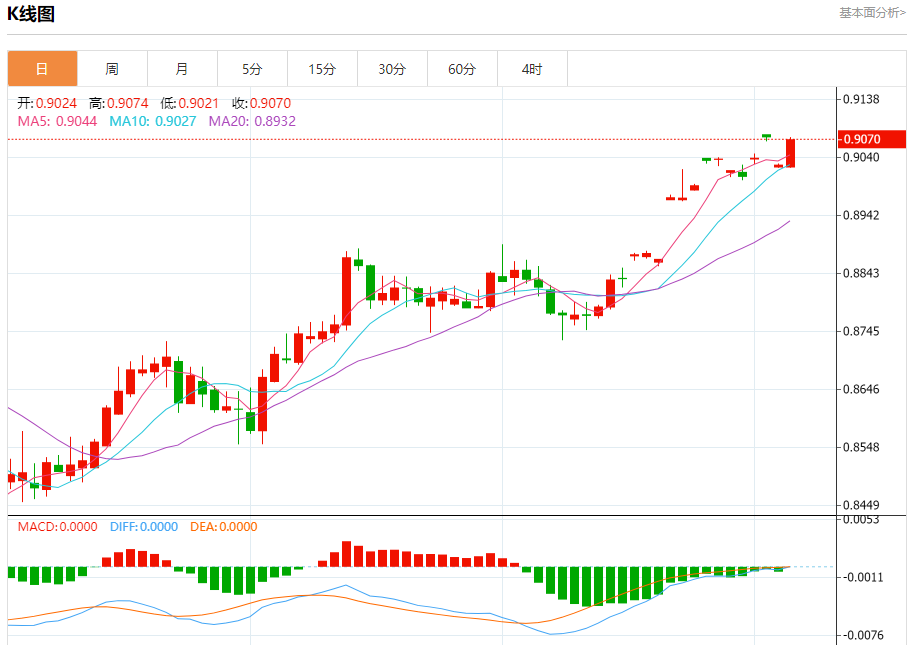Click the 低:0.9021 low price value
The image size is (915, 645).
click(x=190, y=103)
